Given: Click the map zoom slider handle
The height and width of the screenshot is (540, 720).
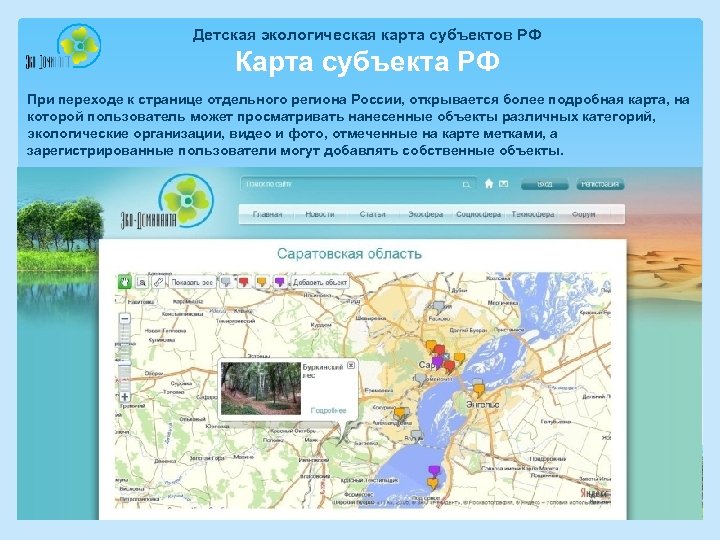Looking at the screenshot, I should pos(125,363).
